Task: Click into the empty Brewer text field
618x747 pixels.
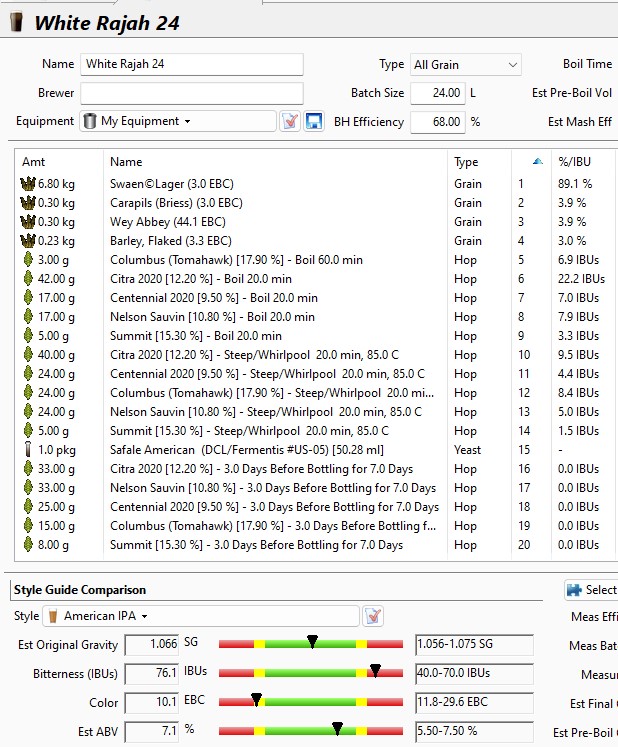Action: pyautogui.click(x=191, y=93)
